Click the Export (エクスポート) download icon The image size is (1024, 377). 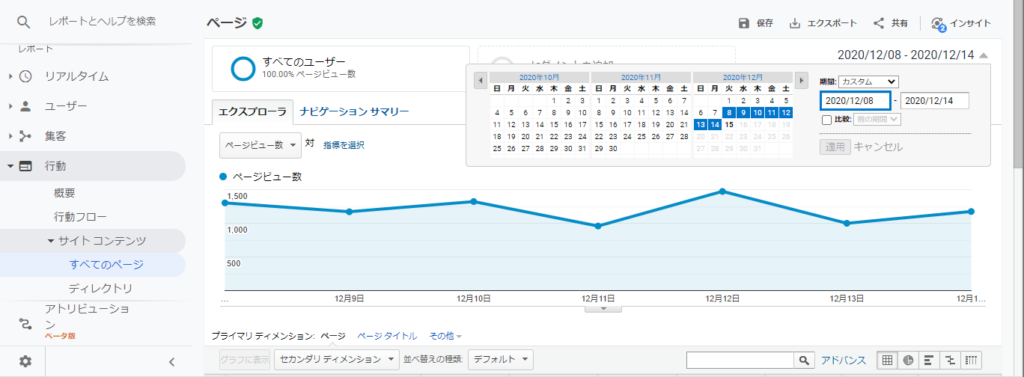pos(795,24)
